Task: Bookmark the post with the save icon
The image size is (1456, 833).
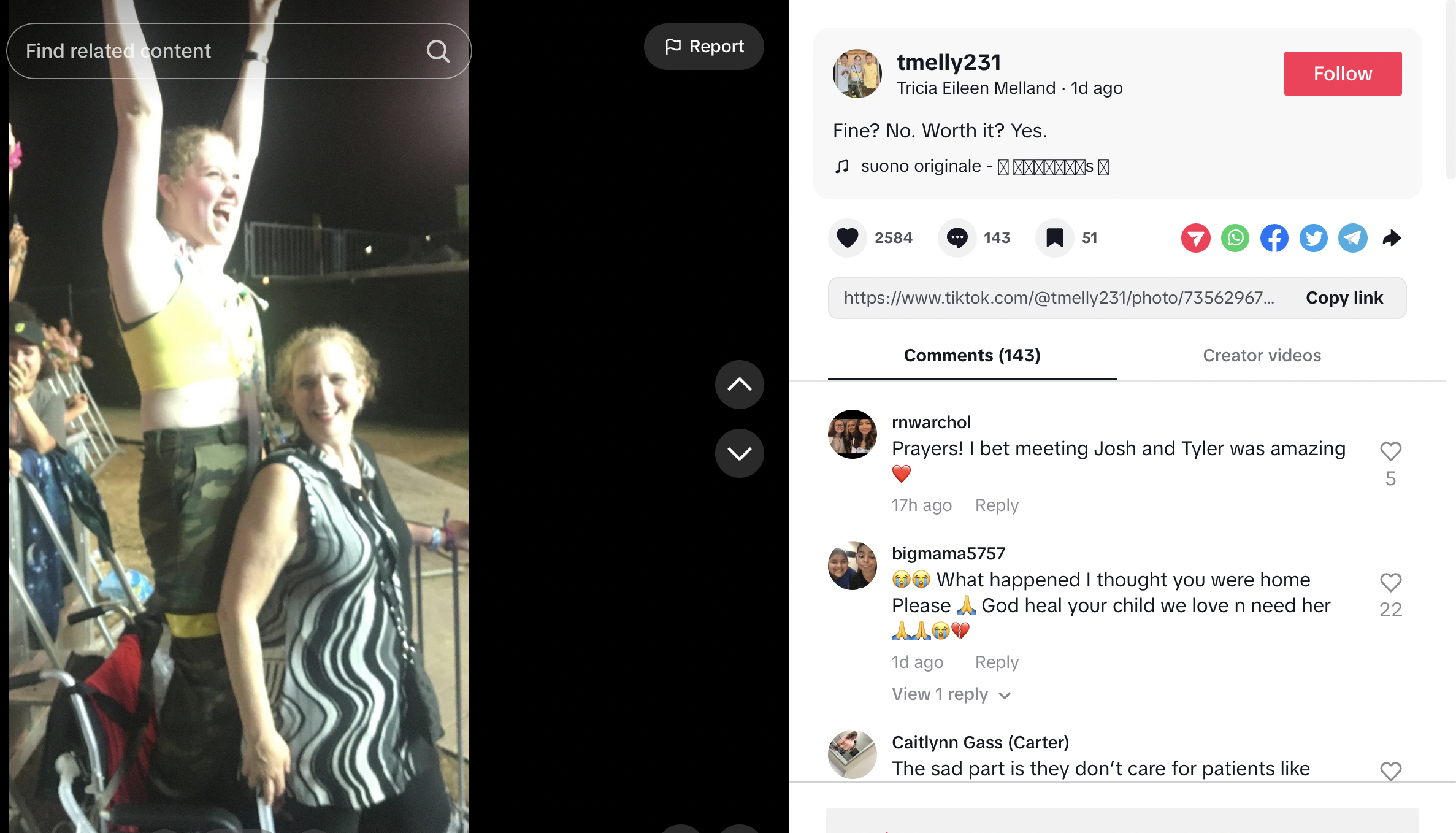Action: click(1054, 238)
